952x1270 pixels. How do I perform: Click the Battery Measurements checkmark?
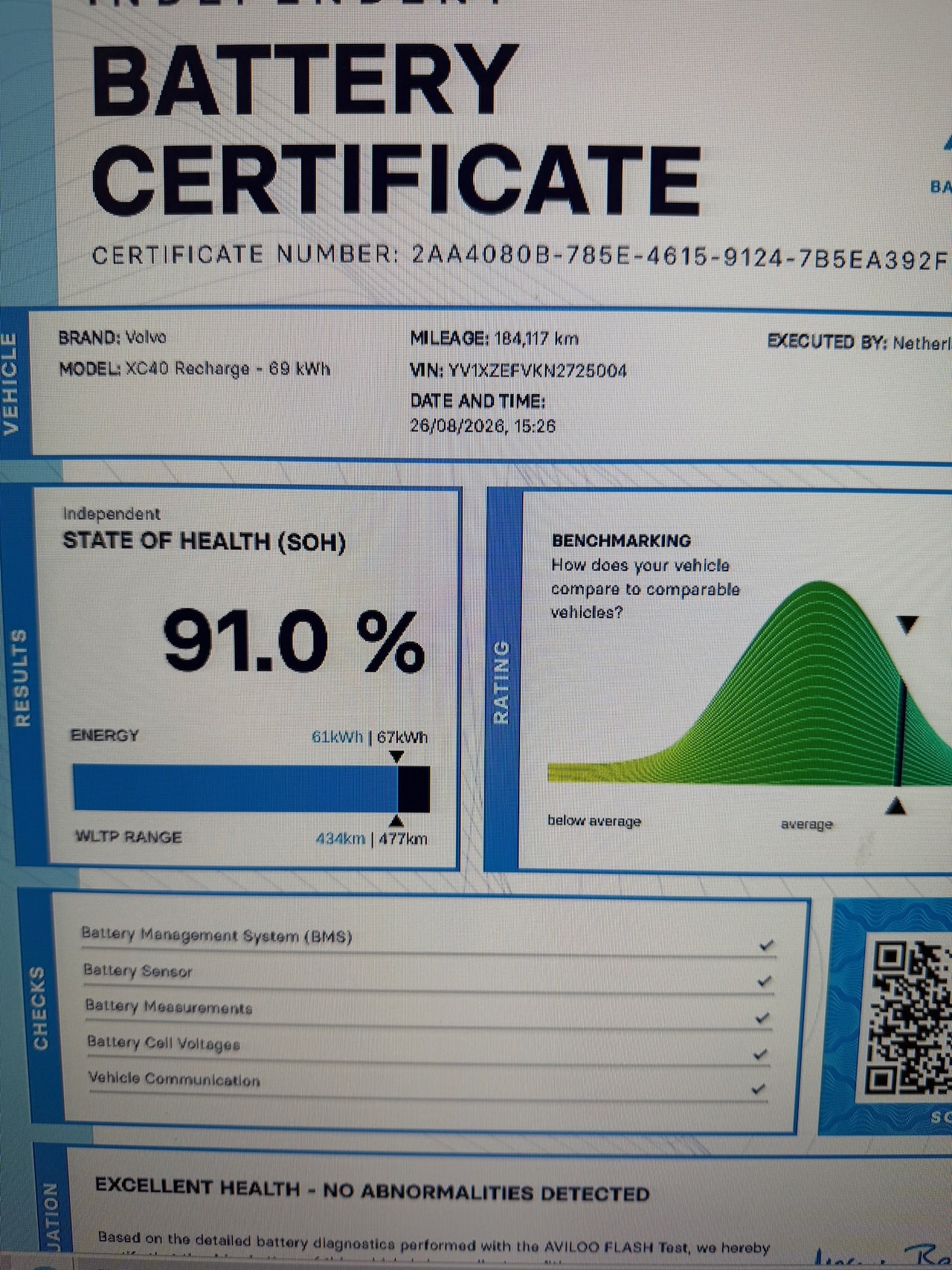[762, 1018]
